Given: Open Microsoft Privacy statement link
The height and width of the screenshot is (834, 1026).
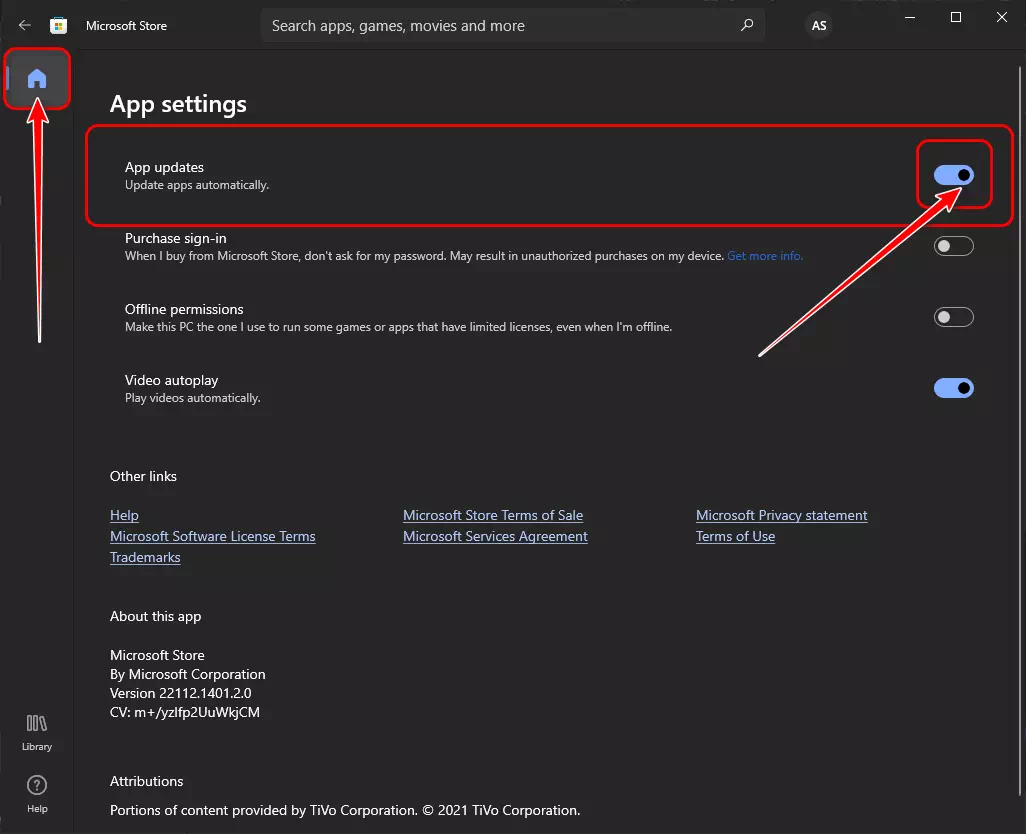Looking at the screenshot, I should point(781,515).
